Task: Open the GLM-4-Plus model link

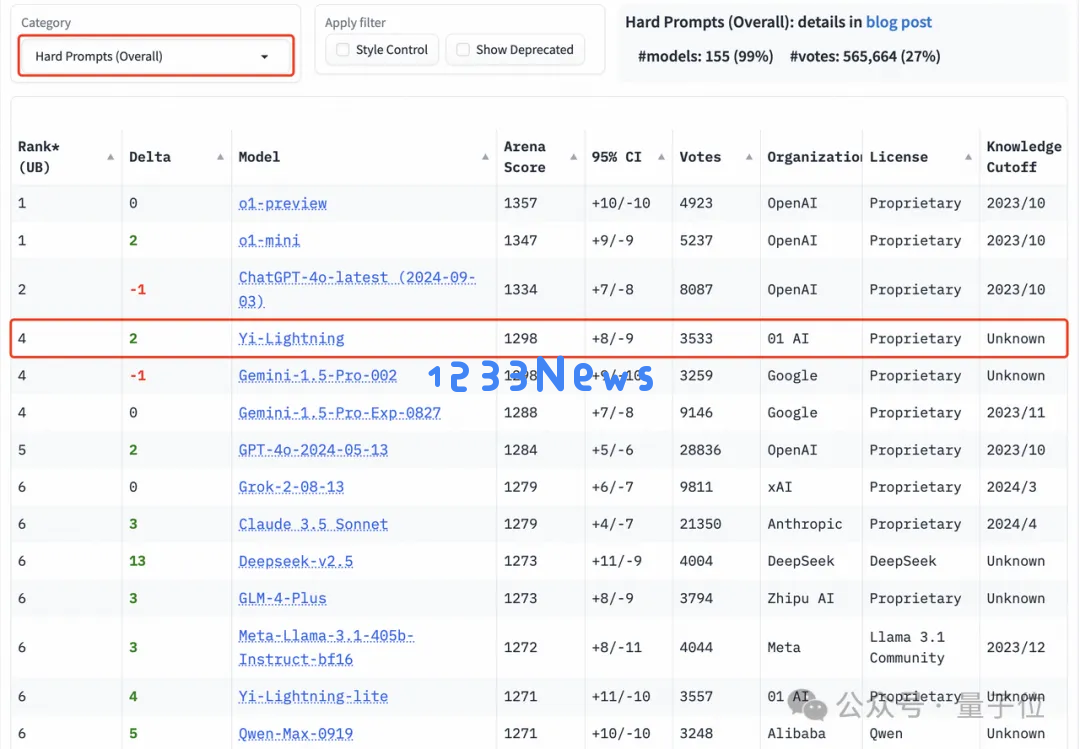Action: click(x=282, y=599)
